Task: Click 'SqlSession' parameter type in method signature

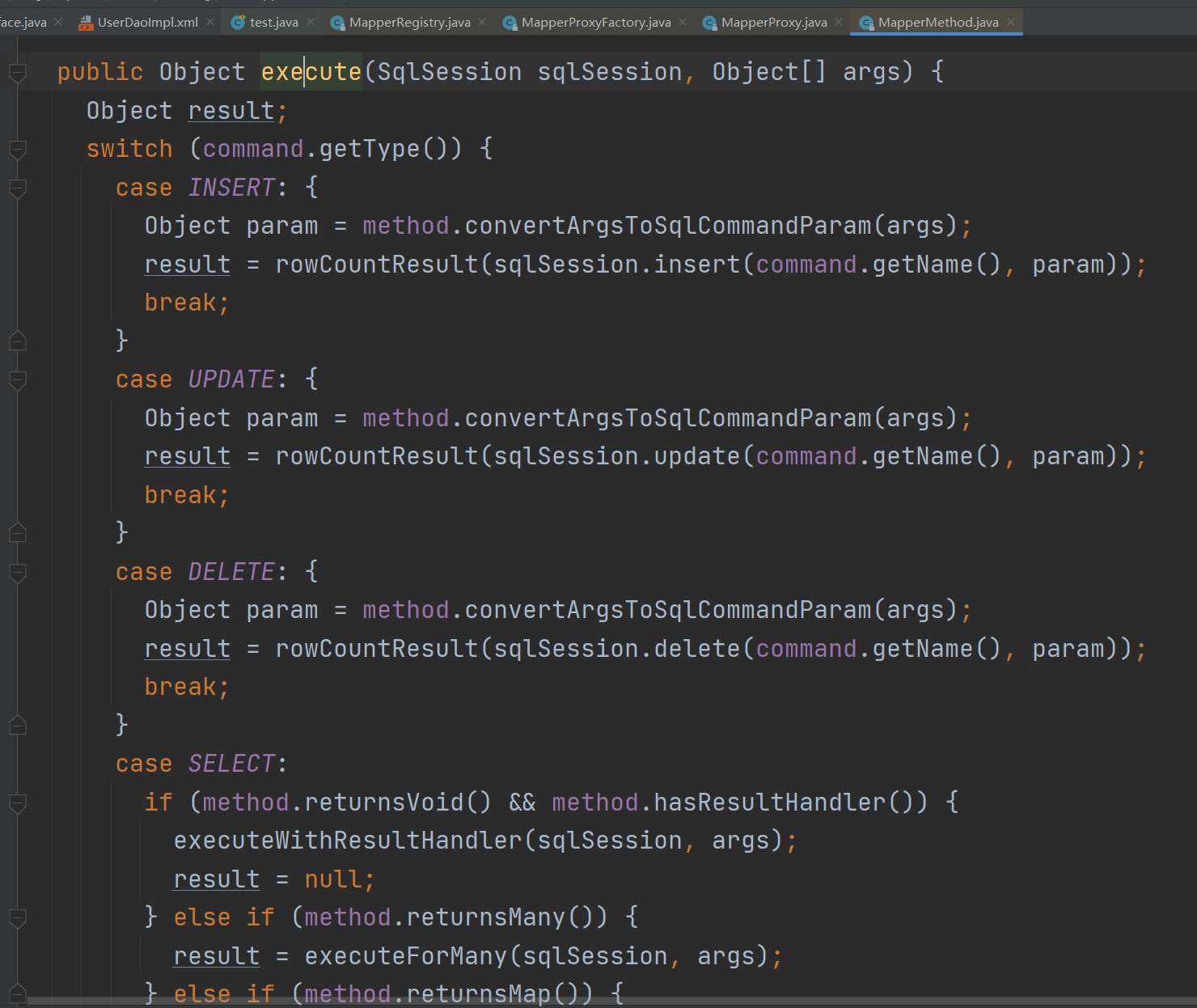Action: 450,72
